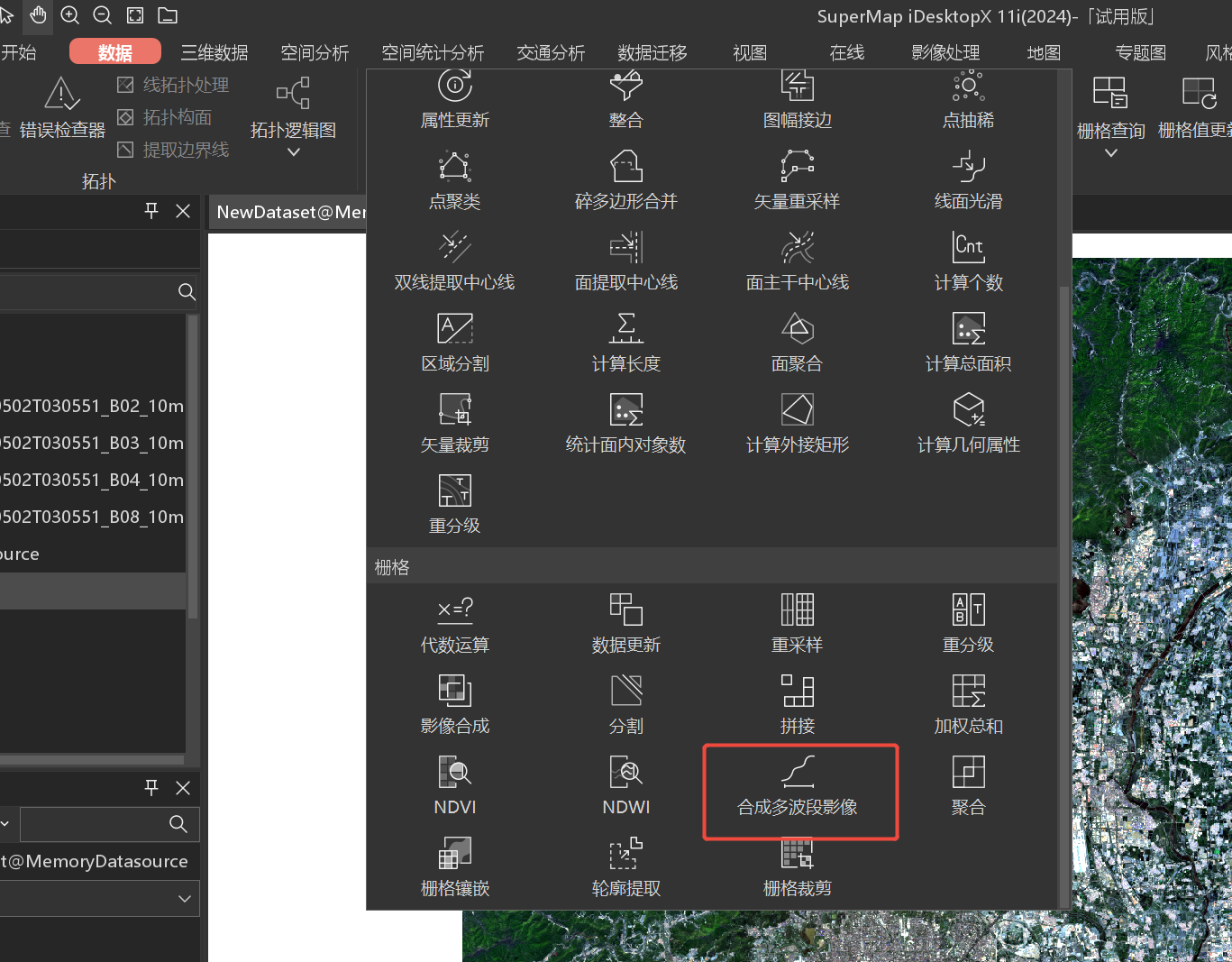The image size is (1232, 962).
Task: Choose 面主干中心线 tool
Action: 798,262
